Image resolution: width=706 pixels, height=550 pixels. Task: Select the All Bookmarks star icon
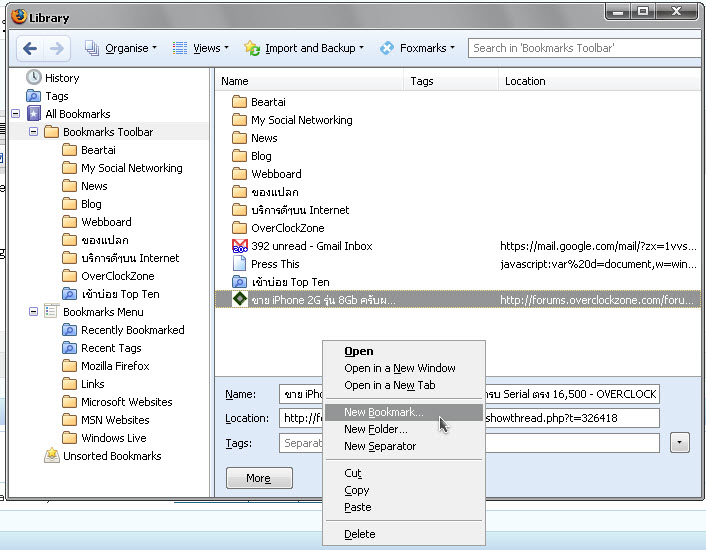tap(34, 113)
